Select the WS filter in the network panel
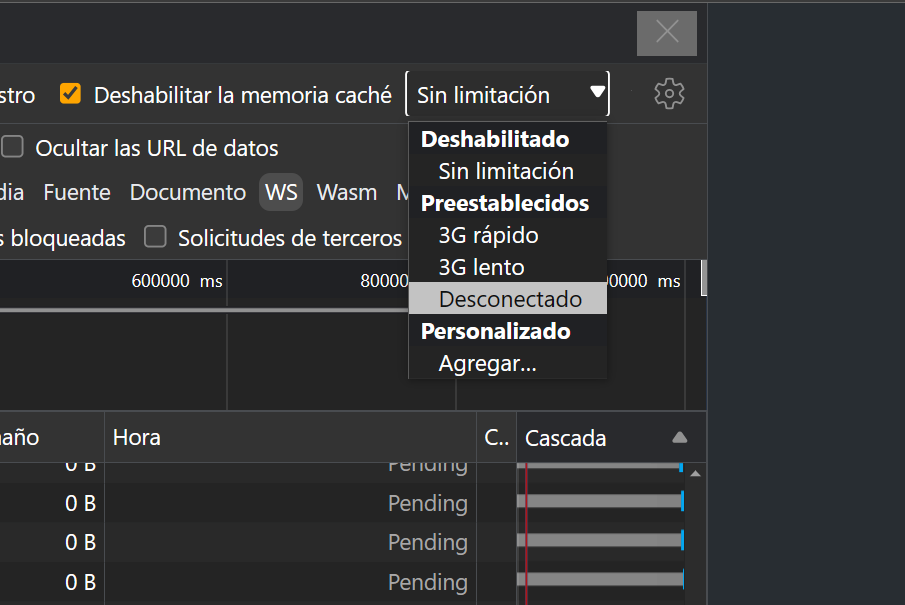Viewport: 905px width, 605px height. tap(280, 192)
